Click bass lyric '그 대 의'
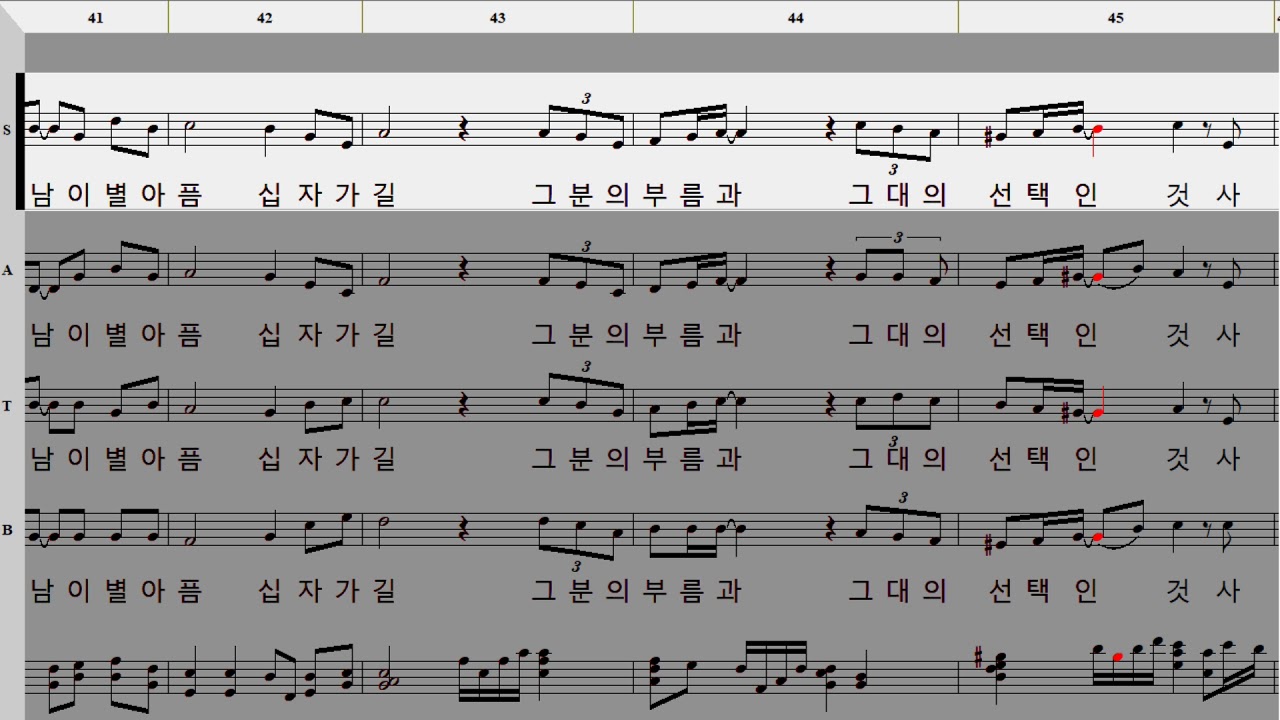Image resolution: width=1280 pixels, height=720 pixels. point(897,590)
